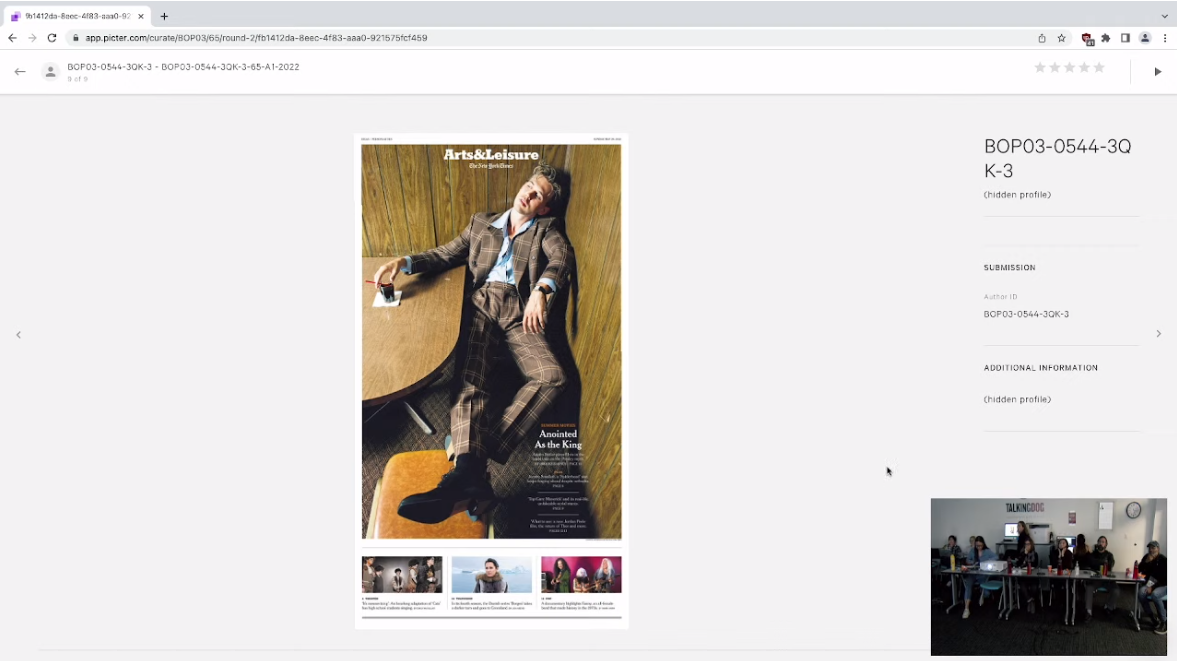Open the red extension icon in the toolbar
This screenshot has width=1177, height=661.
pos(1087,38)
